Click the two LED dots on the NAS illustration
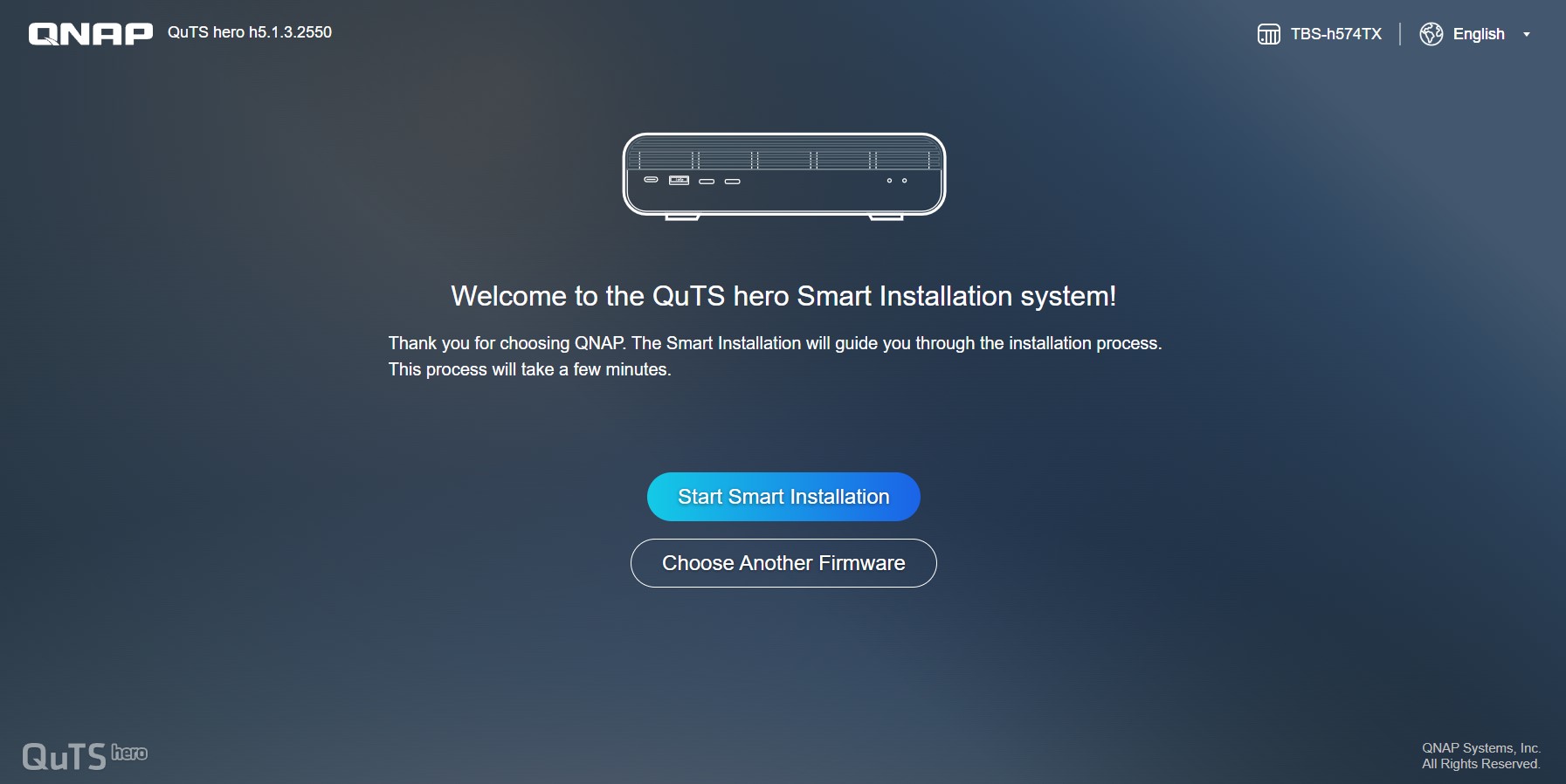This screenshot has height=784, width=1566. pyautogui.click(x=897, y=181)
